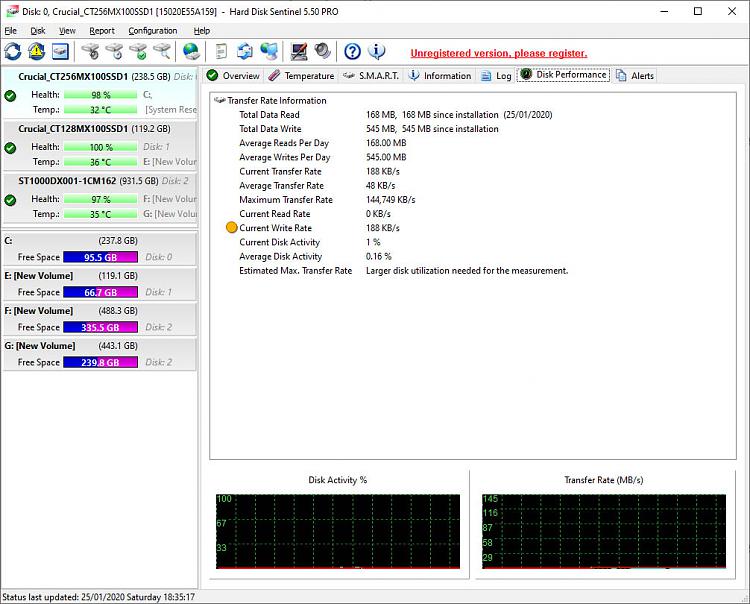Image resolution: width=750 pixels, height=604 pixels.
Task: Select the Crucial_CT128MX100SSD1 disk
Action: pyautogui.click(x=72, y=129)
